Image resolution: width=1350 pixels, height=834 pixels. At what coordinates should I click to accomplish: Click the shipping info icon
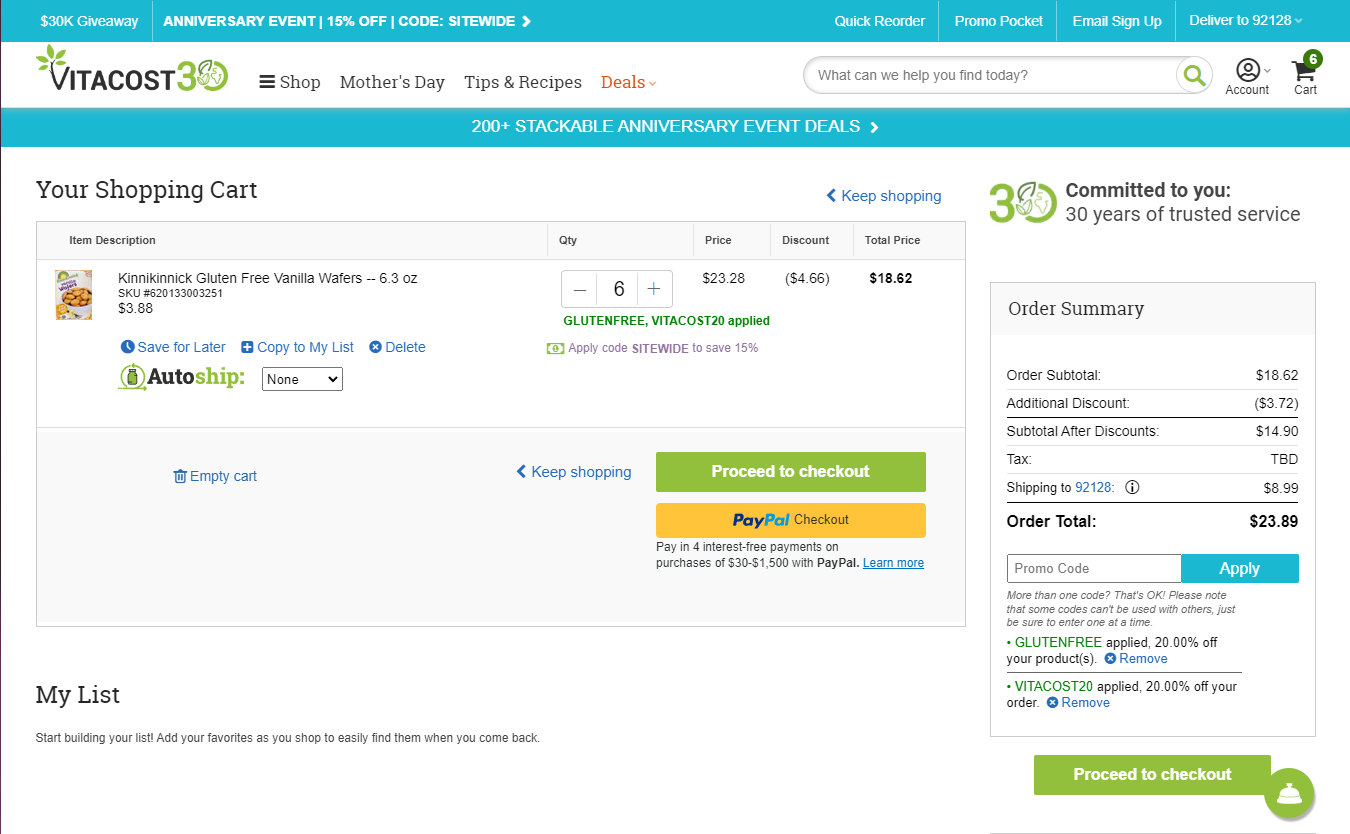pyautogui.click(x=1132, y=488)
